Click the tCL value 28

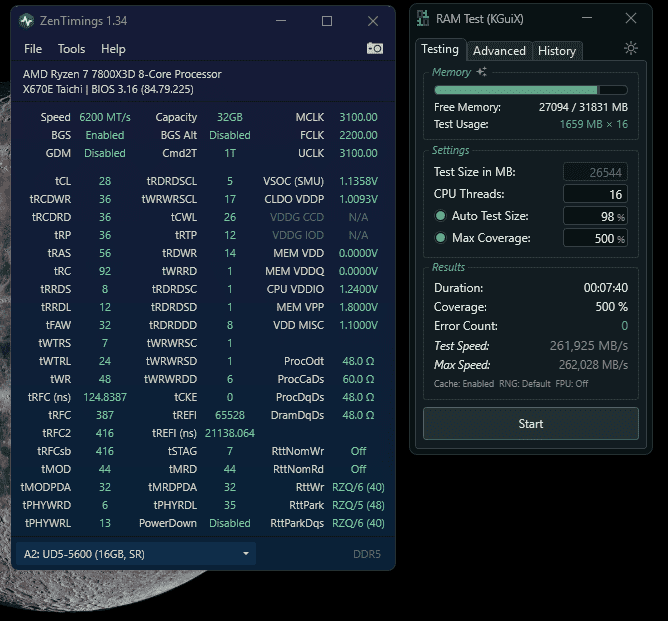point(105,181)
